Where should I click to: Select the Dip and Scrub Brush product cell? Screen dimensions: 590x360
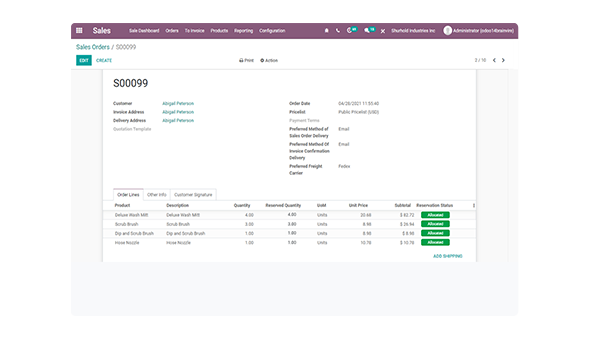[134, 234]
